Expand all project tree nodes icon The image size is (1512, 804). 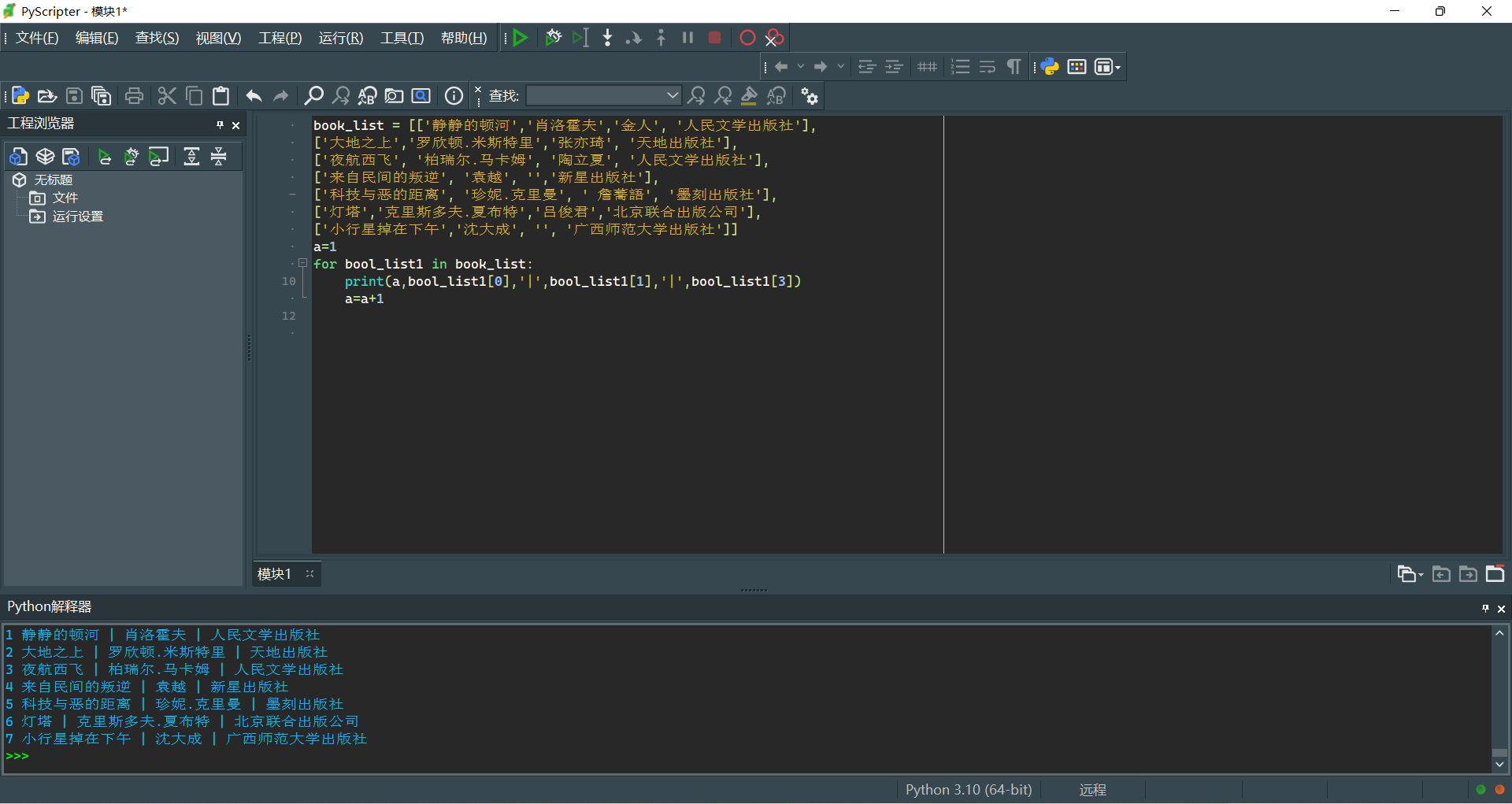tap(191, 157)
